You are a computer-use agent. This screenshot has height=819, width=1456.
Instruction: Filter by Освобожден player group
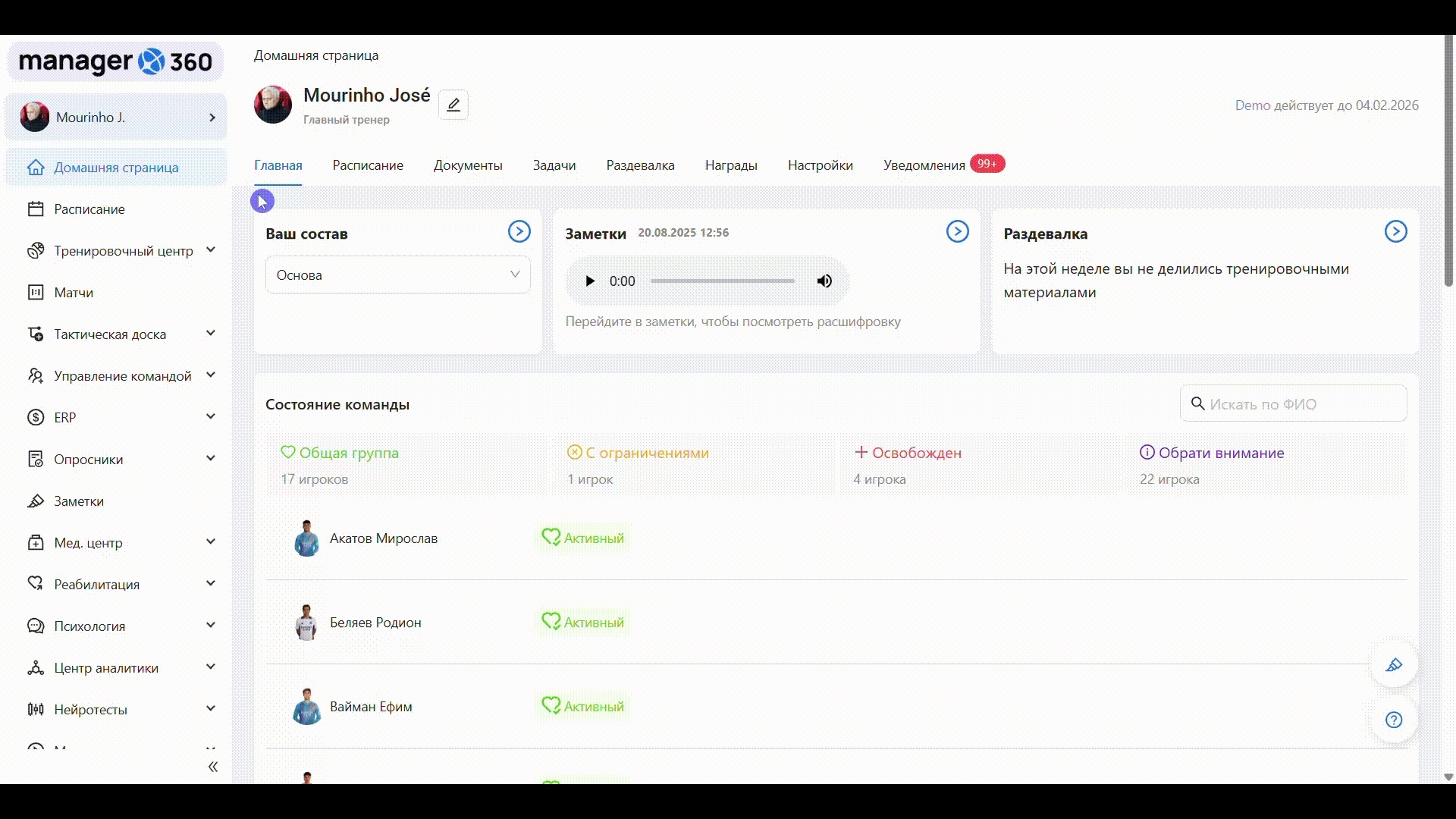916,453
